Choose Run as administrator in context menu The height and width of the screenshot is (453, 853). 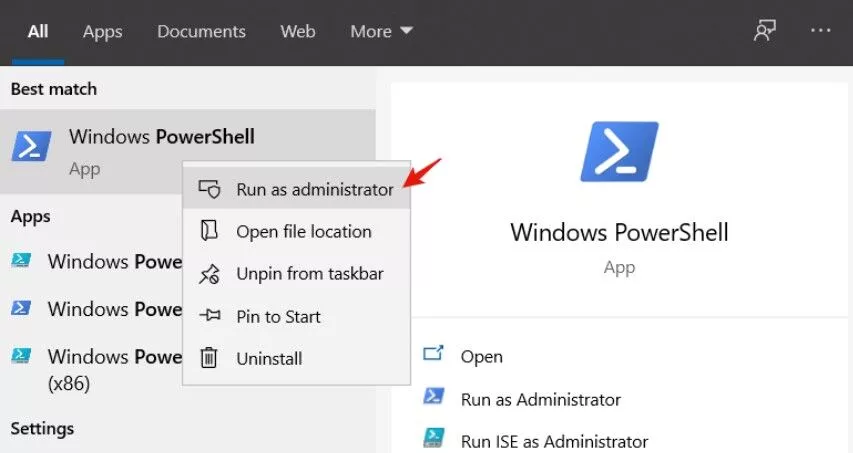tap(296, 189)
